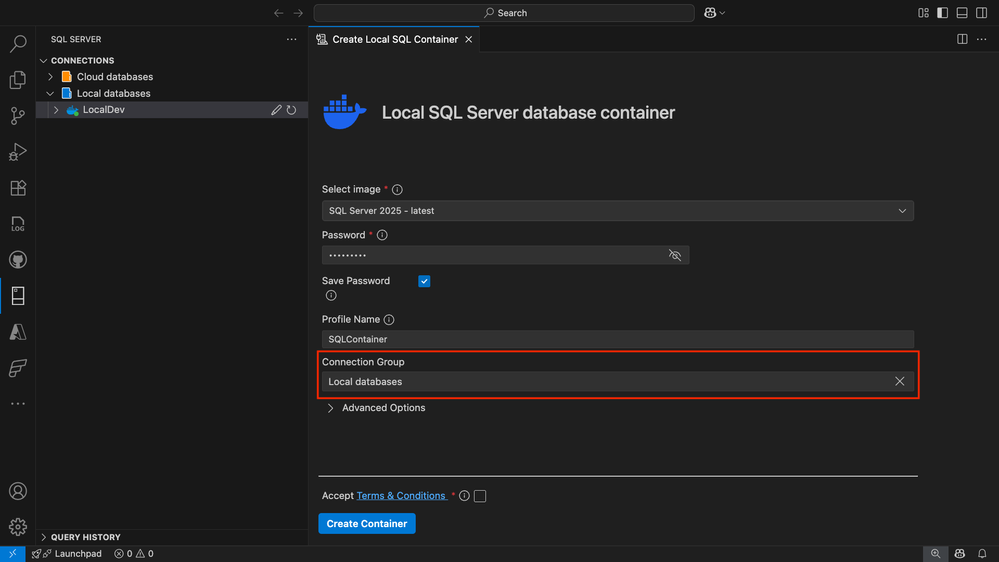The height and width of the screenshot is (562, 999).
Task: Open Copilot status in status bar
Action: (x=959, y=554)
